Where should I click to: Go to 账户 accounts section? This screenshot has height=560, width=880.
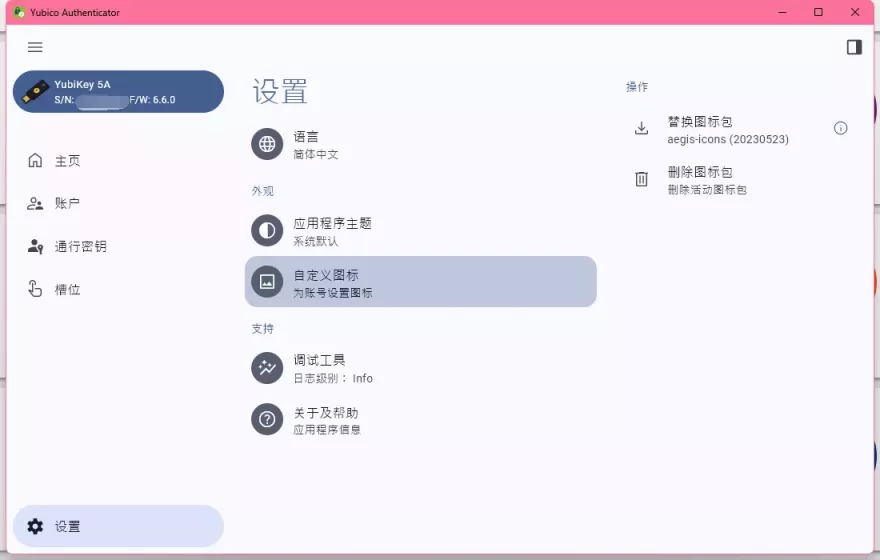click(67, 204)
